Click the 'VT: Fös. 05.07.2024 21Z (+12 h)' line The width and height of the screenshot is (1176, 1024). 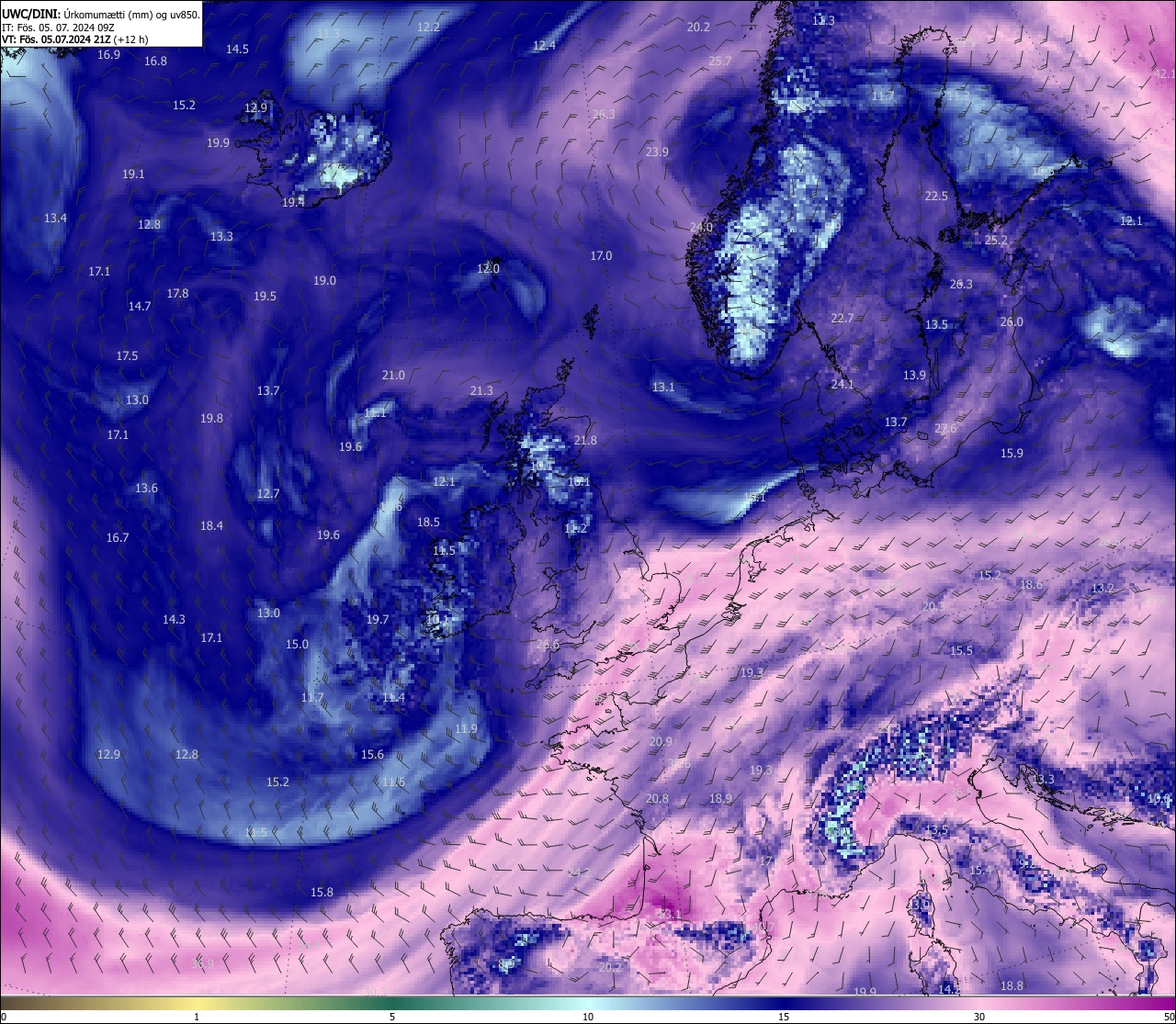coord(74,39)
